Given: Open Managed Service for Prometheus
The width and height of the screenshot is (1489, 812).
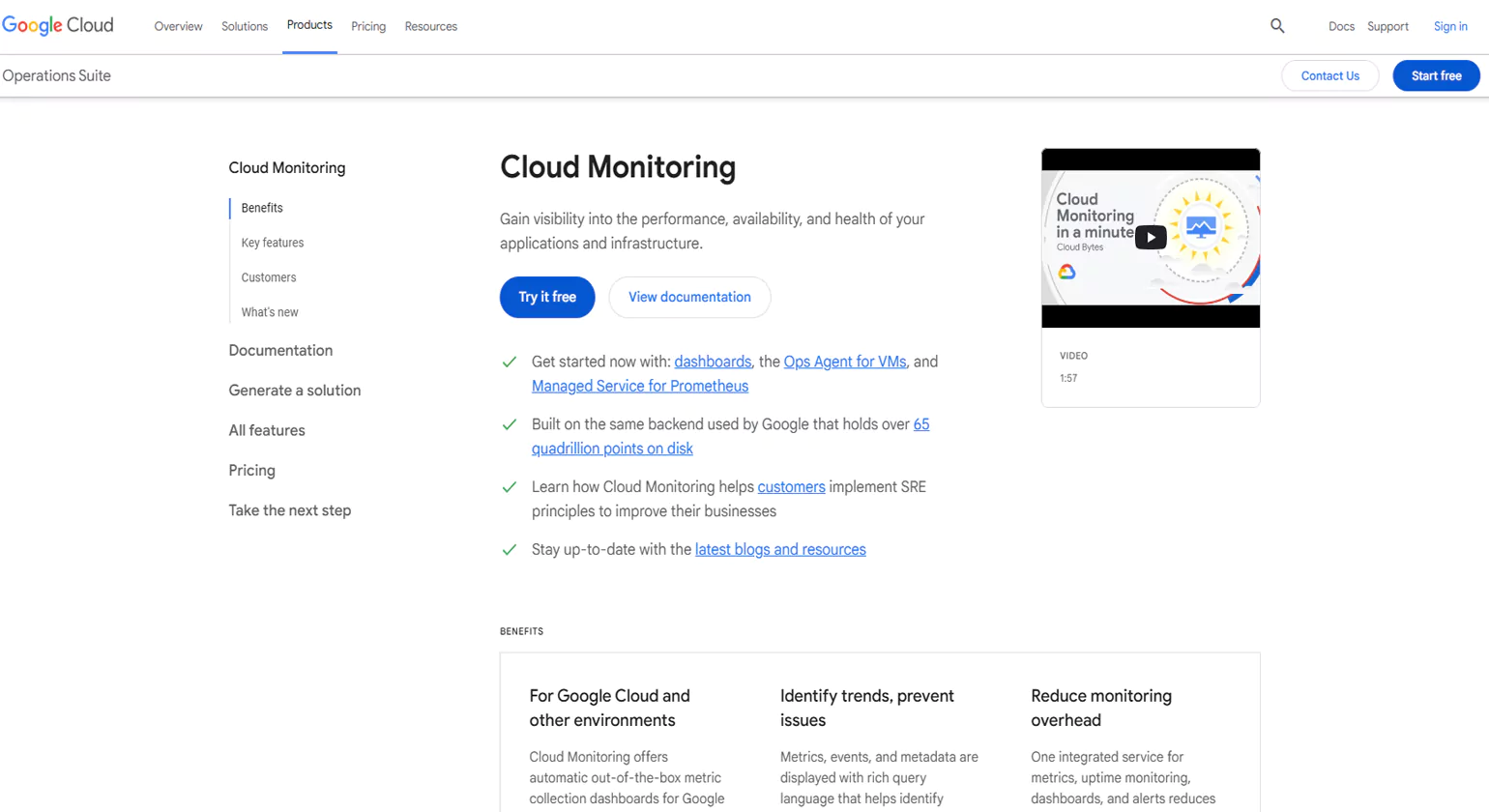Looking at the screenshot, I should (x=639, y=386).
